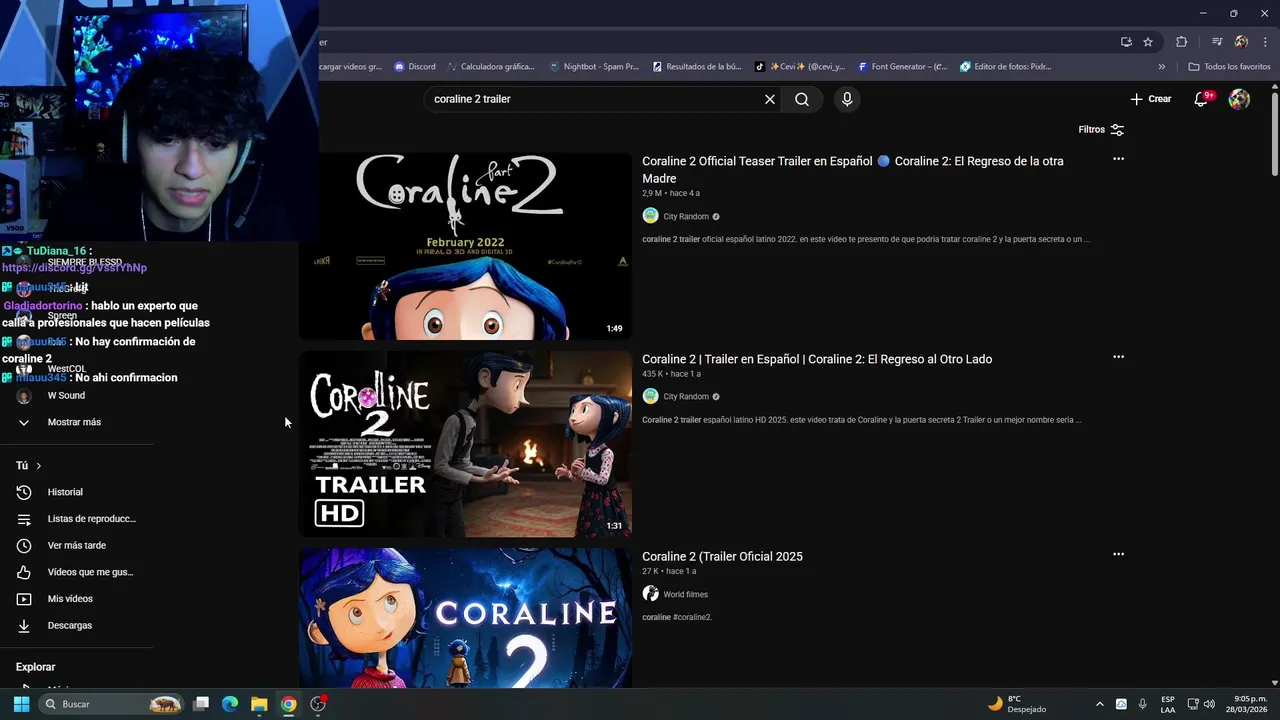The height and width of the screenshot is (720, 1280).
Task: Expand subscriptions with Mostrar más
Action: click(76, 422)
